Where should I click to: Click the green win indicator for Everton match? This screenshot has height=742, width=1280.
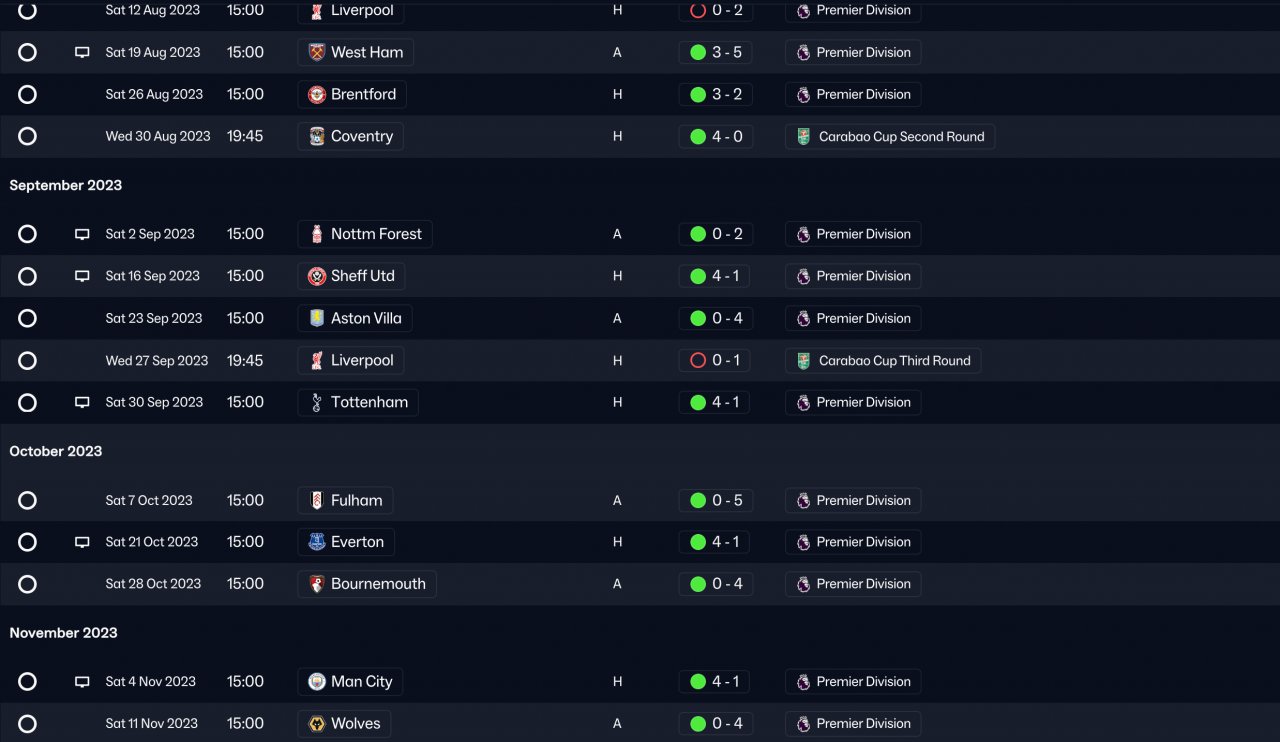(698, 542)
